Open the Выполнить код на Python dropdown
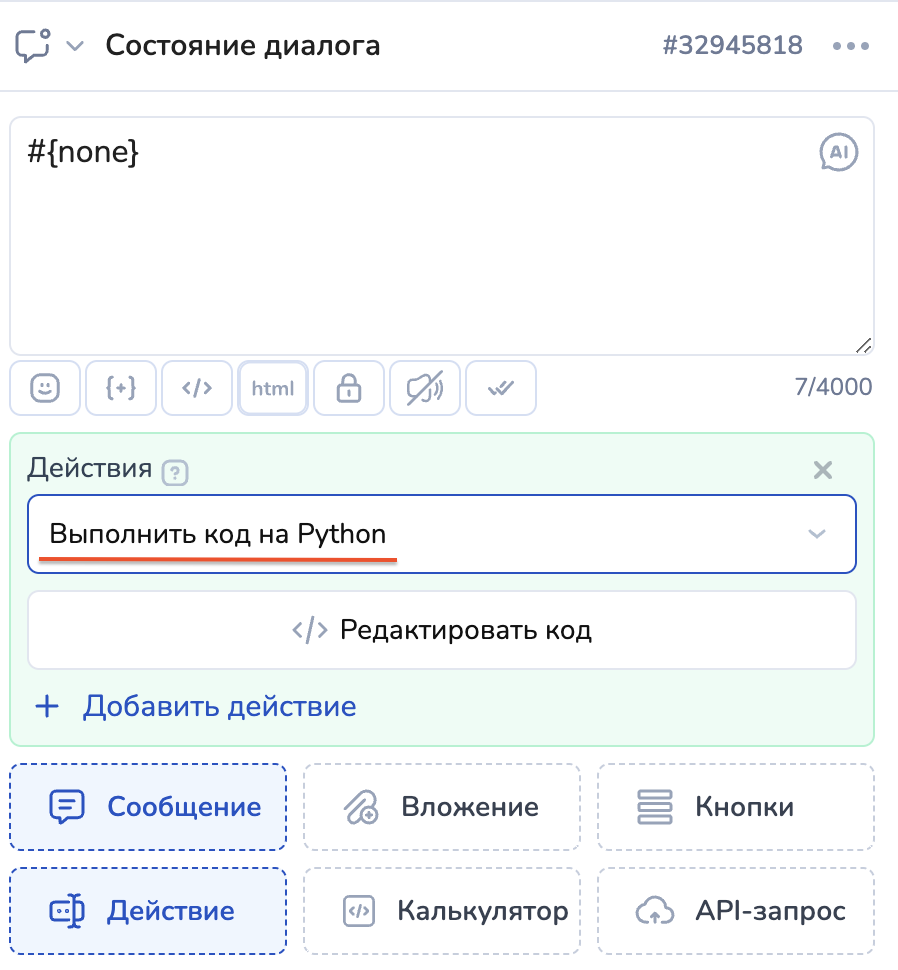Screen dimensions: 898x970 click(x=441, y=534)
